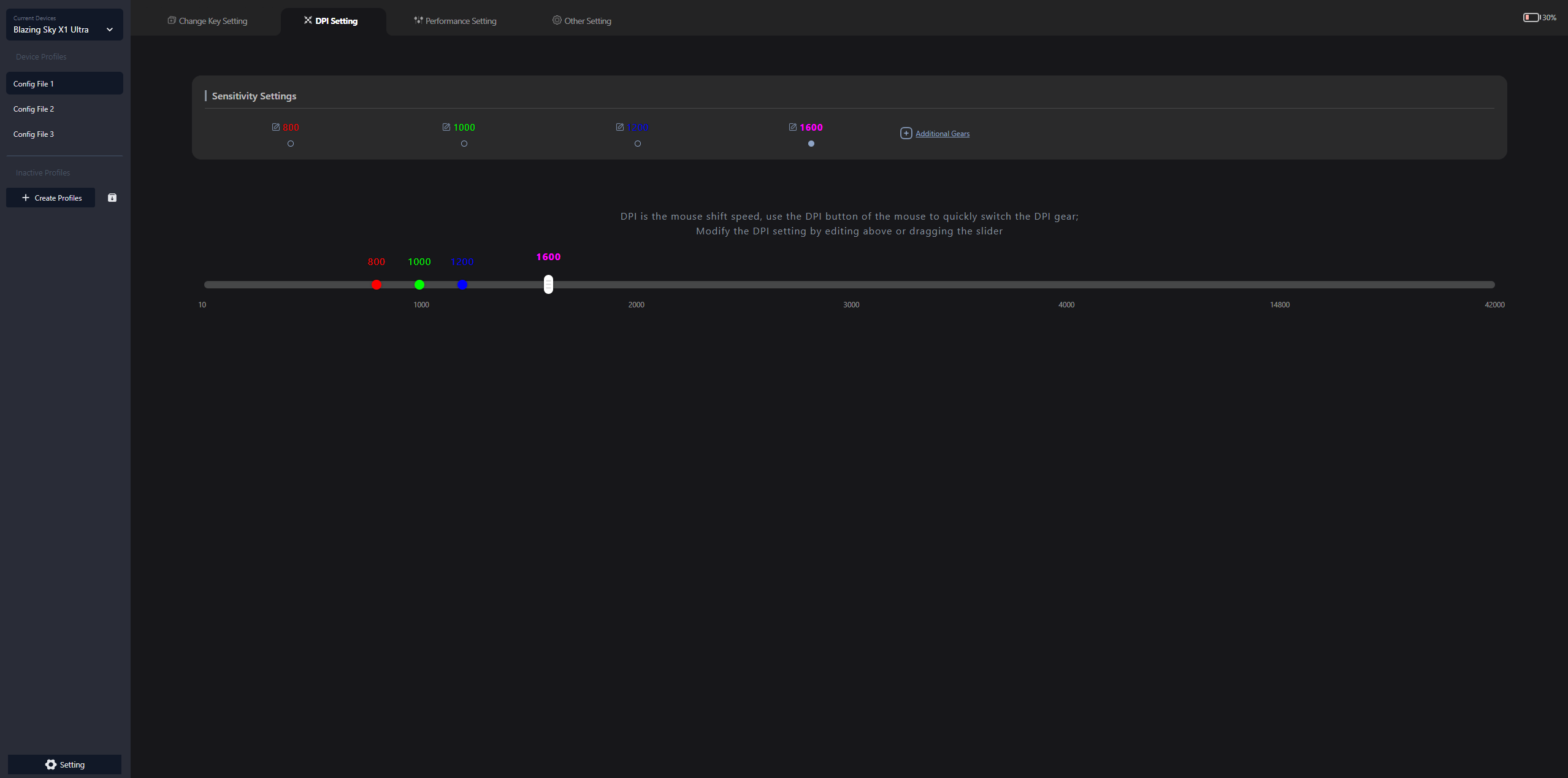1568x778 pixels.
Task: Click the edit icon beside 1200 DPI
Action: pyautogui.click(x=620, y=127)
